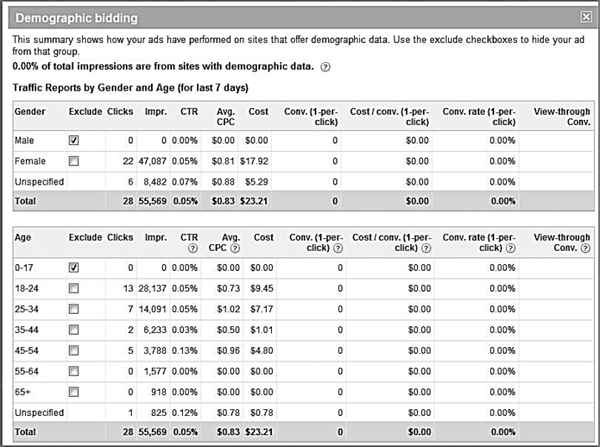Viewport: 600px width, 447px height.
Task: Click help icon beside demographic data impressions text
Action: pos(325,67)
